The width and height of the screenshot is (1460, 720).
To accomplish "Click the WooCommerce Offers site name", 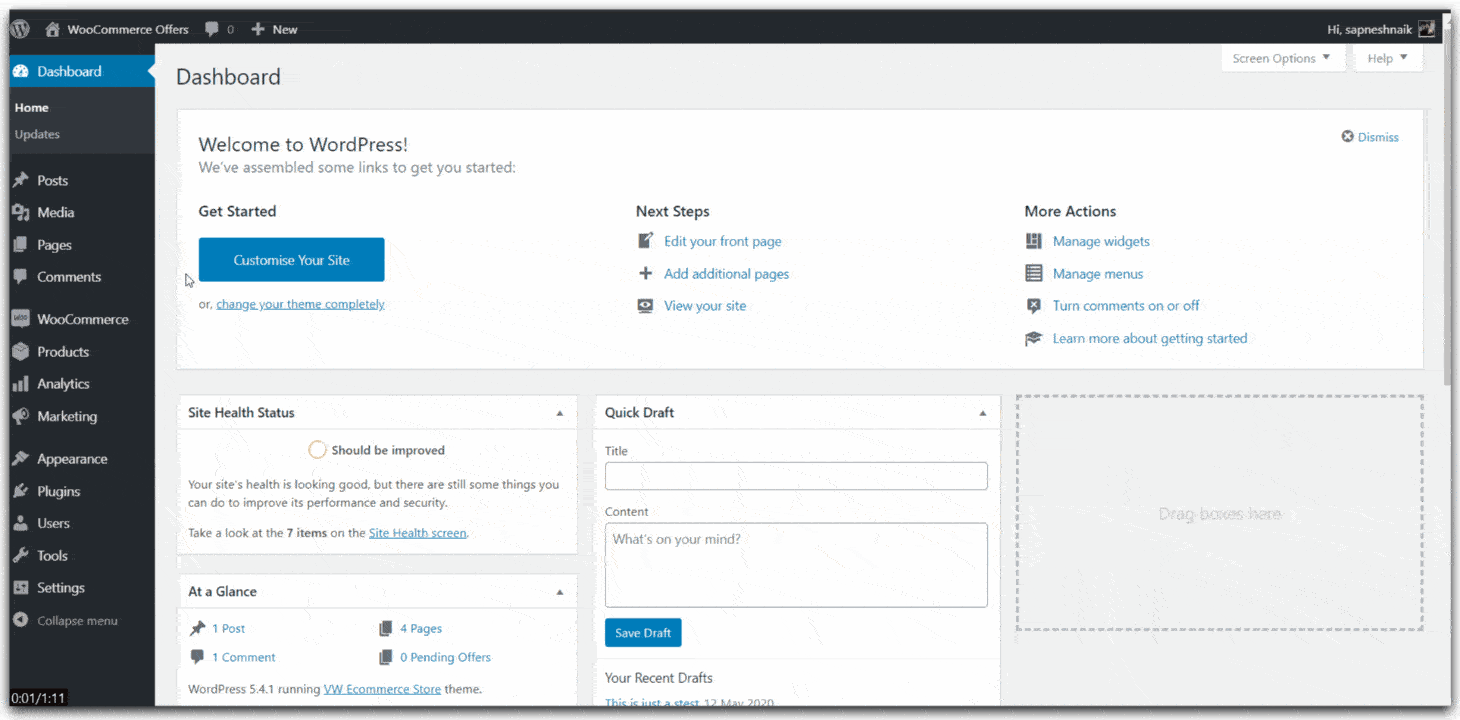I will (x=128, y=29).
